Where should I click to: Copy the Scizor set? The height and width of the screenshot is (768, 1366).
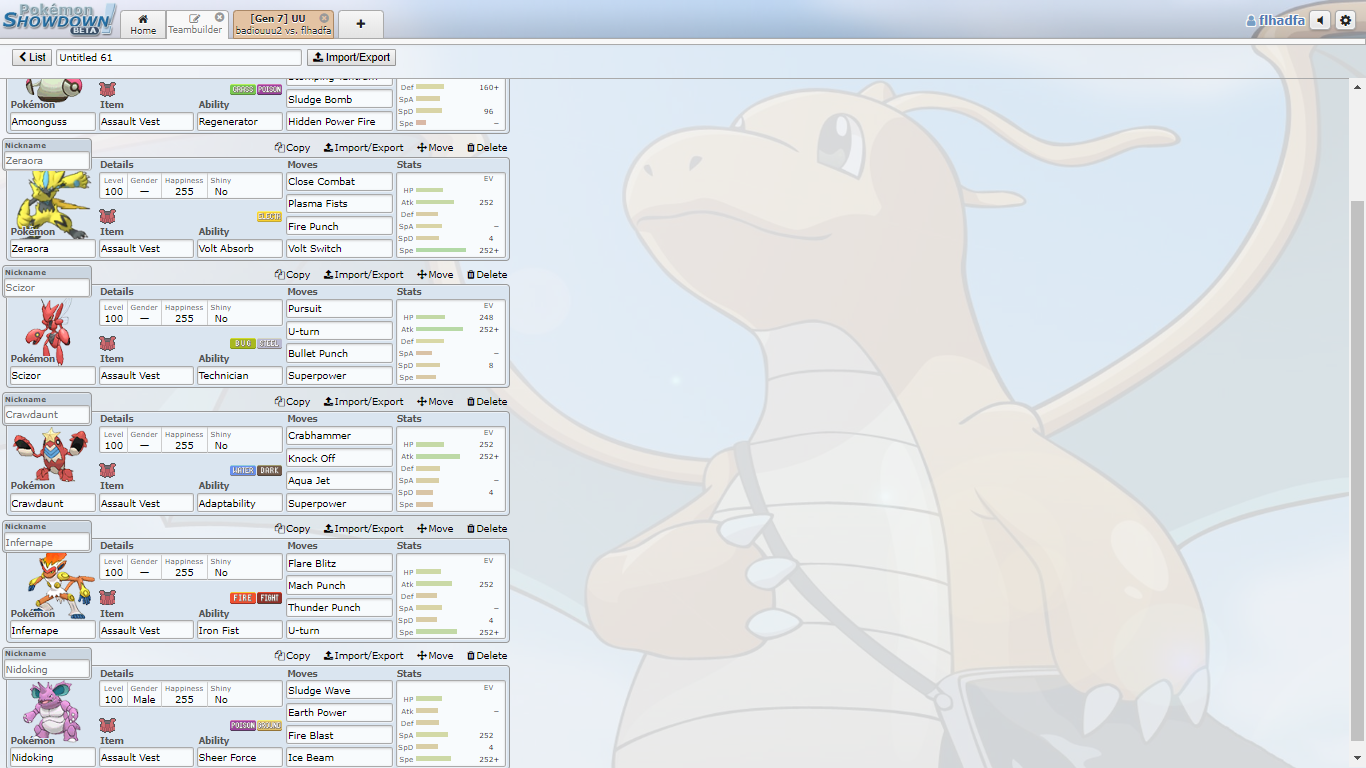pos(292,275)
